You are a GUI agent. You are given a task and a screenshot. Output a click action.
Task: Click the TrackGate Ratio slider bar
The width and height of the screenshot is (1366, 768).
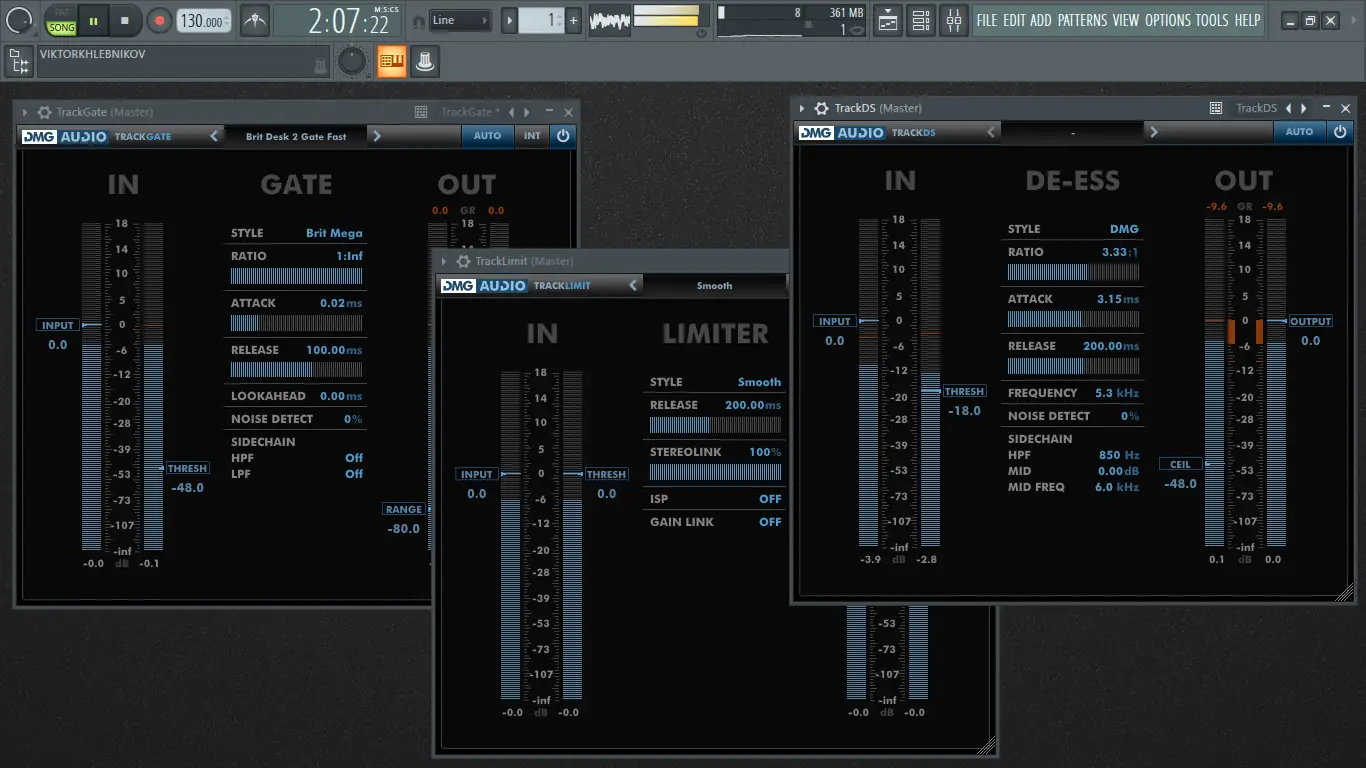pyautogui.click(x=296, y=277)
